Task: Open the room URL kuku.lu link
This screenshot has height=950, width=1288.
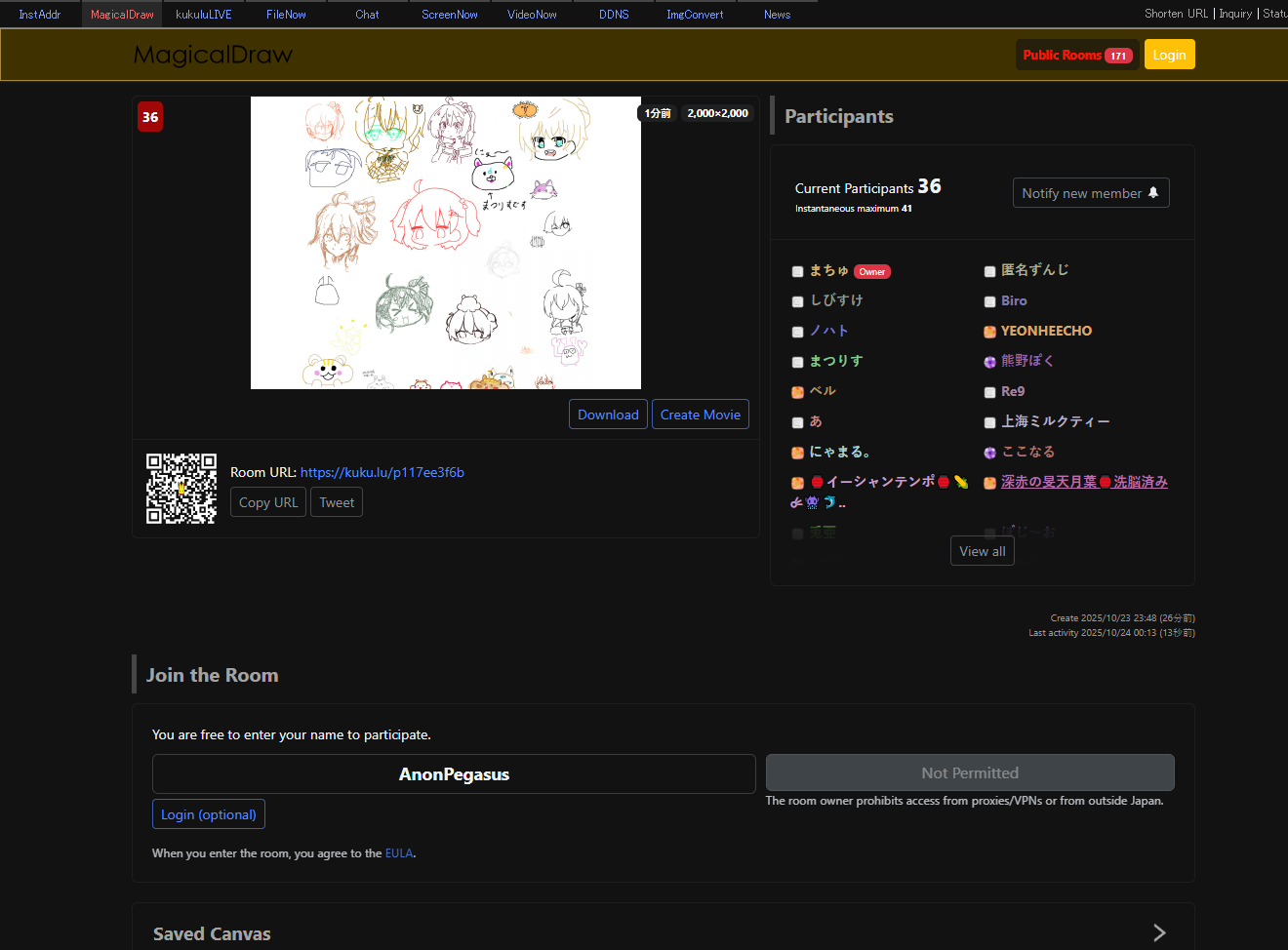Action: point(382,472)
